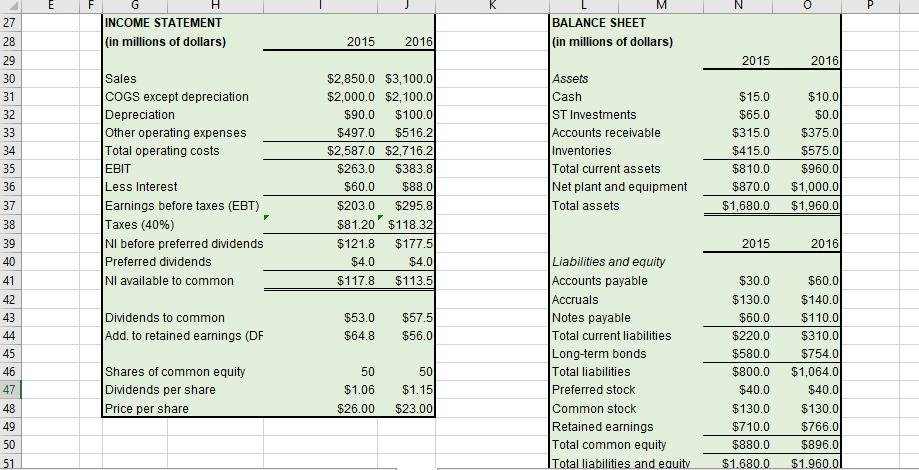Click 2015 dividends per share $1.06
The height and width of the screenshot is (470, 919).
[x=358, y=390]
